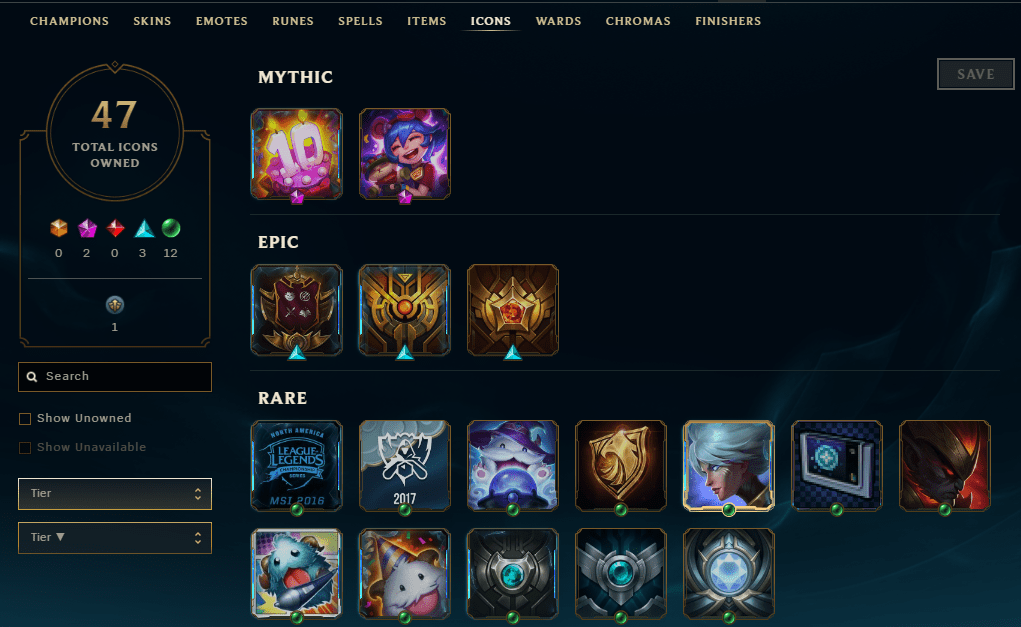Pick the MSI 2016 League of Legends icon
Viewport: 1021px width, 627px height.
pos(297,466)
